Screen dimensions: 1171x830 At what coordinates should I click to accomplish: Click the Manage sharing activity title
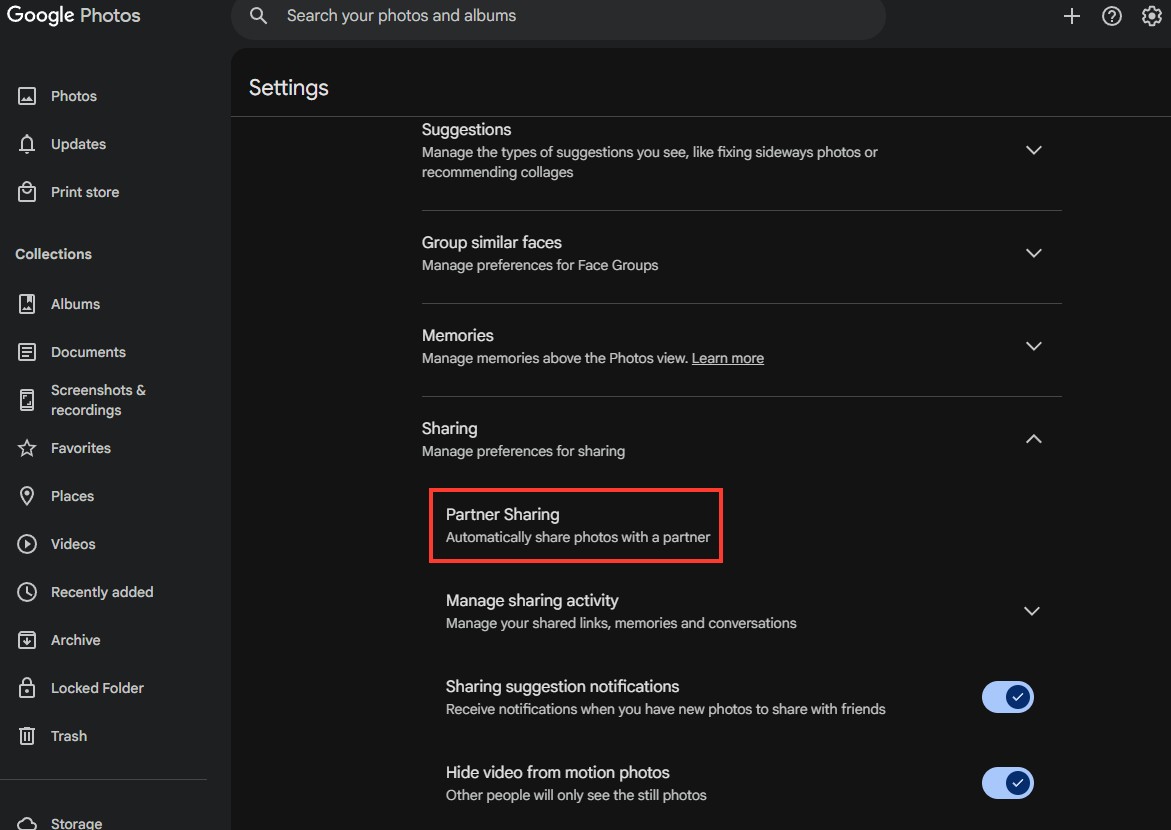532,601
